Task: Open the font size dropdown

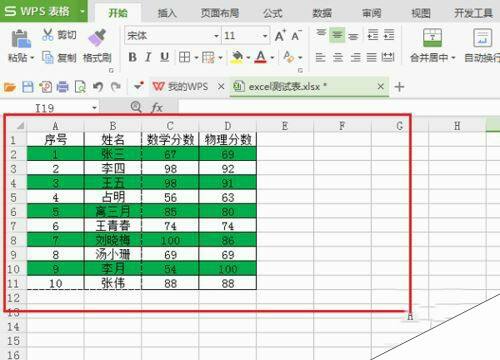Action: click(265, 36)
